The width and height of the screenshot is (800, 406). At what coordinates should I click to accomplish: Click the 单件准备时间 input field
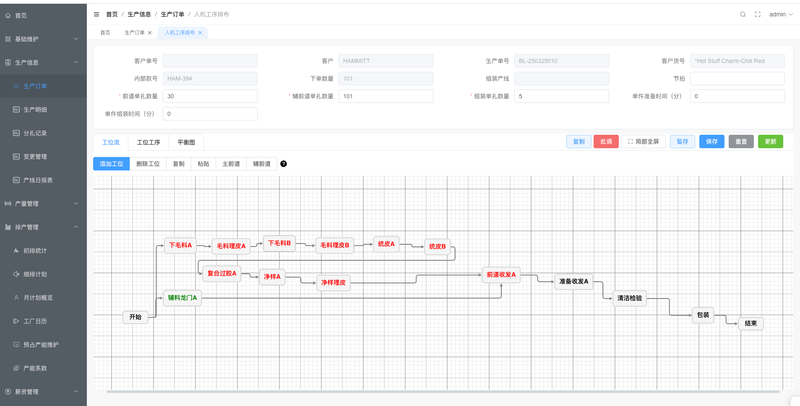737,96
